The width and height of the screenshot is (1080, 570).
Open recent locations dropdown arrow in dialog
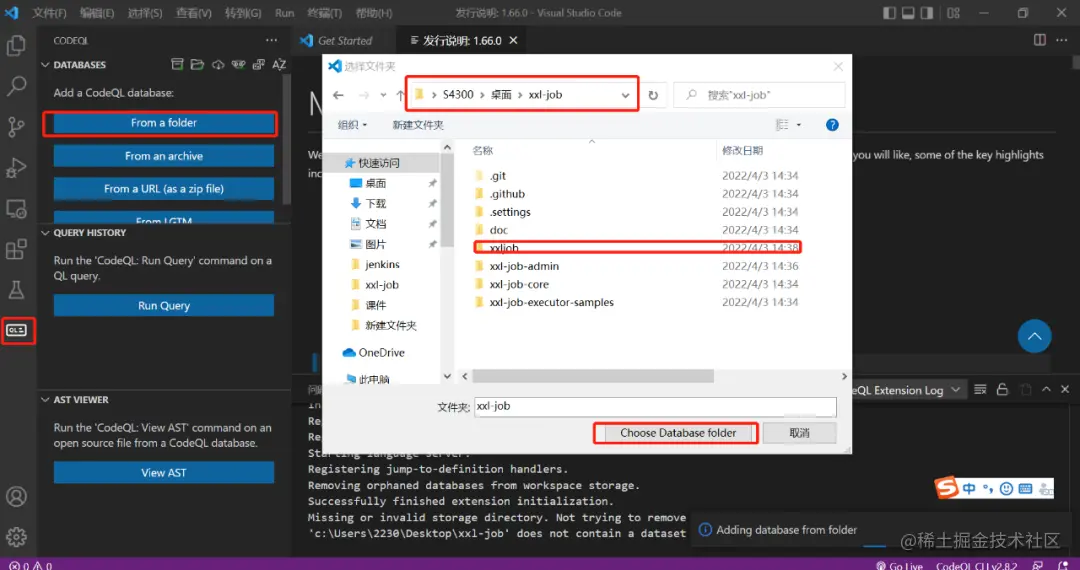coord(383,95)
